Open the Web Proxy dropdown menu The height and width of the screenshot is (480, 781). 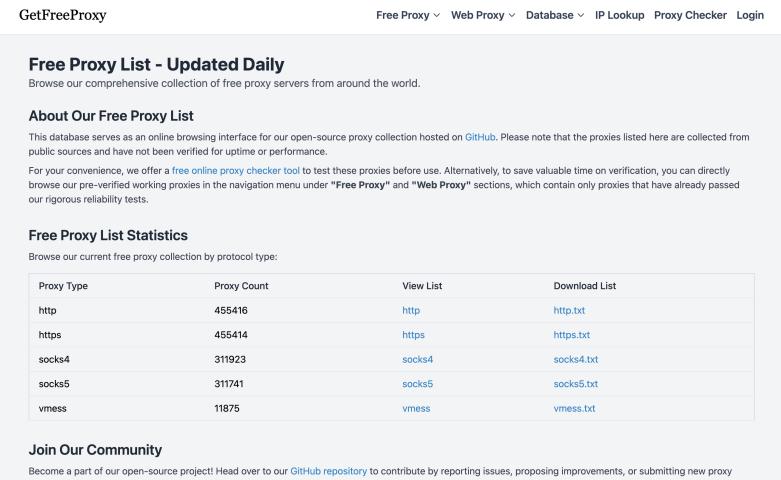pos(482,15)
